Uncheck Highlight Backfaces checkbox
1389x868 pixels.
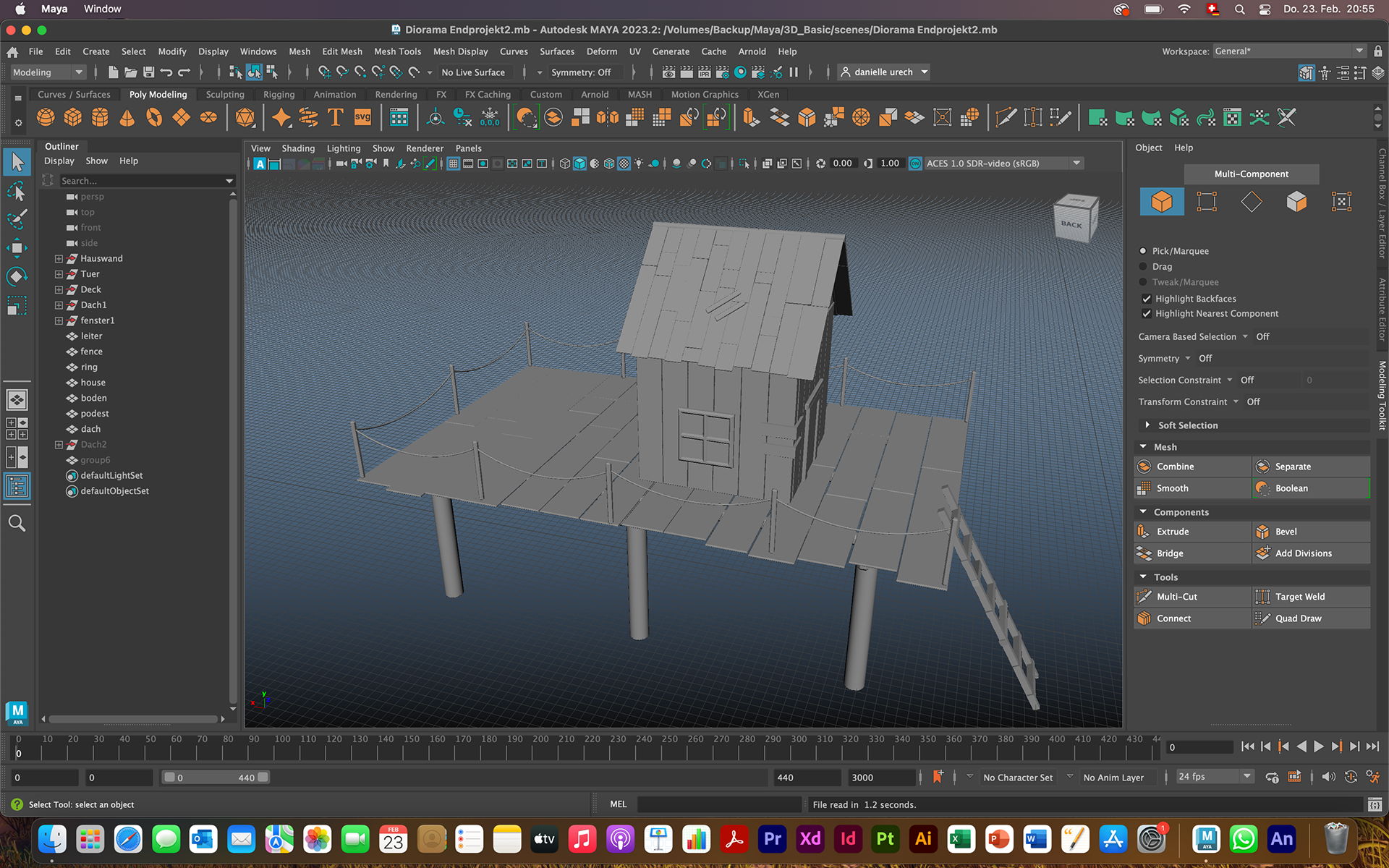(x=1147, y=299)
